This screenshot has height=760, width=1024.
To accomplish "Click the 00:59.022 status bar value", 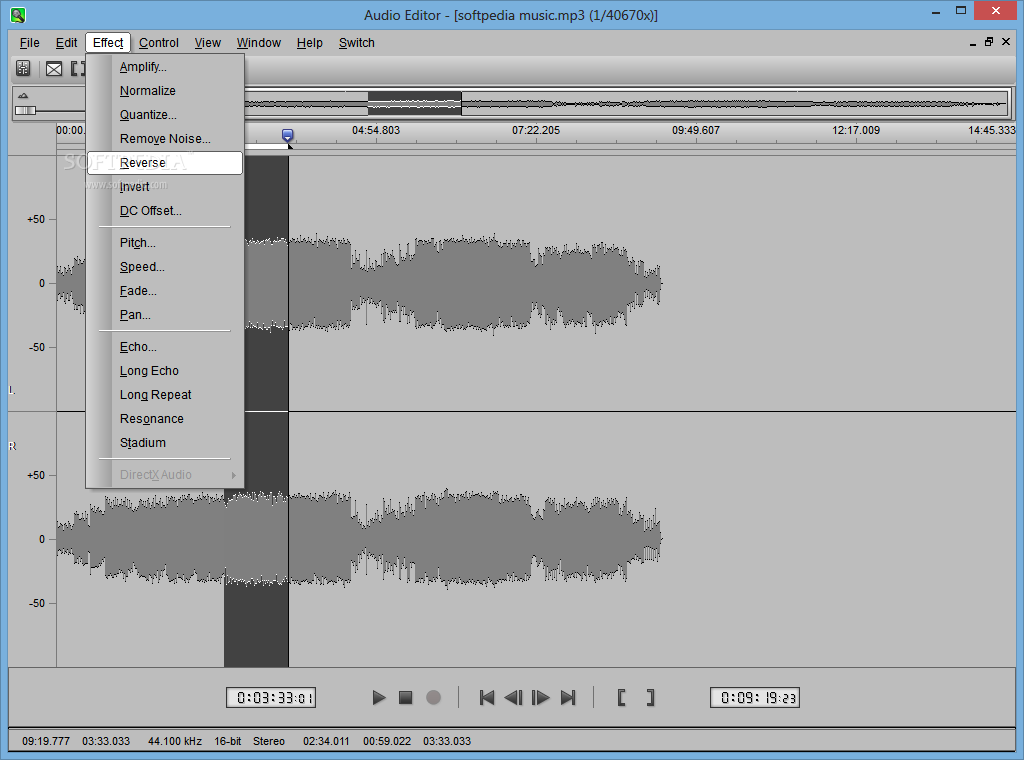I will (x=387, y=741).
